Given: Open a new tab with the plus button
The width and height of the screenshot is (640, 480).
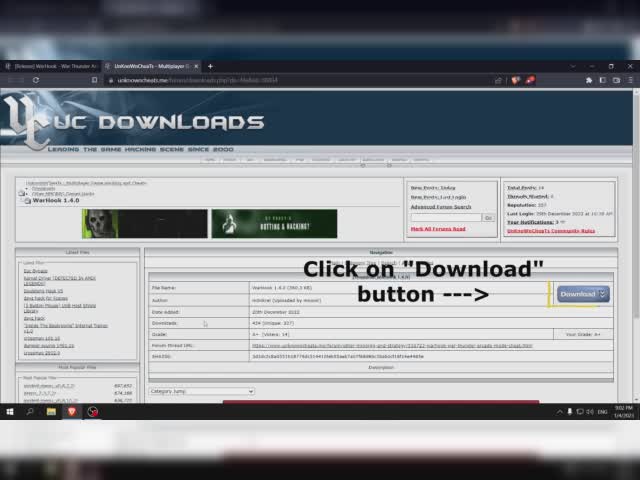Looking at the screenshot, I should [x=210, y=66].
